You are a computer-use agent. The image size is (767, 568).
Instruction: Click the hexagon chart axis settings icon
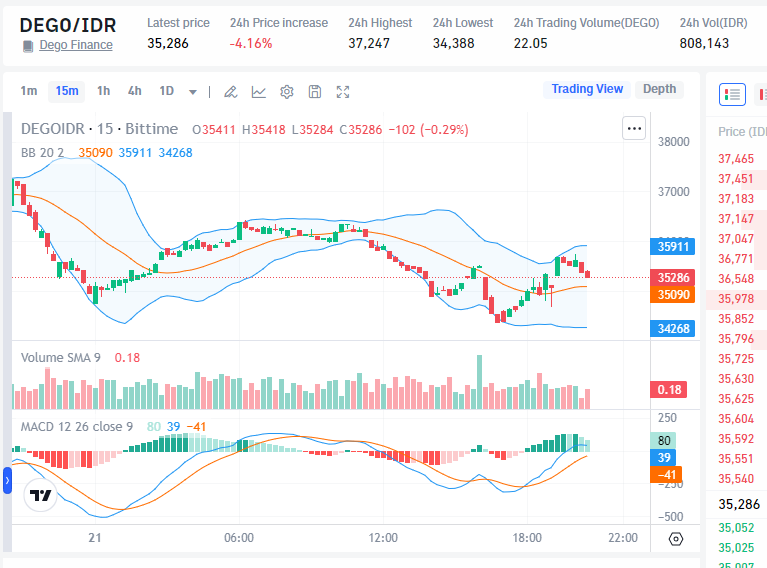coord(676,539)
